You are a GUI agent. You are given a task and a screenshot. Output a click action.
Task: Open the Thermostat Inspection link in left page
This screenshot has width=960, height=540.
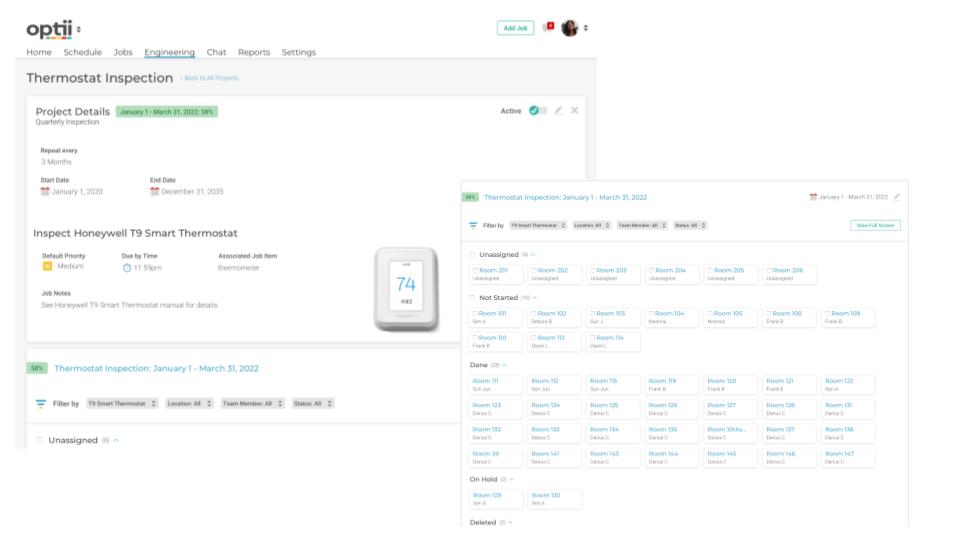click(156, 368)
